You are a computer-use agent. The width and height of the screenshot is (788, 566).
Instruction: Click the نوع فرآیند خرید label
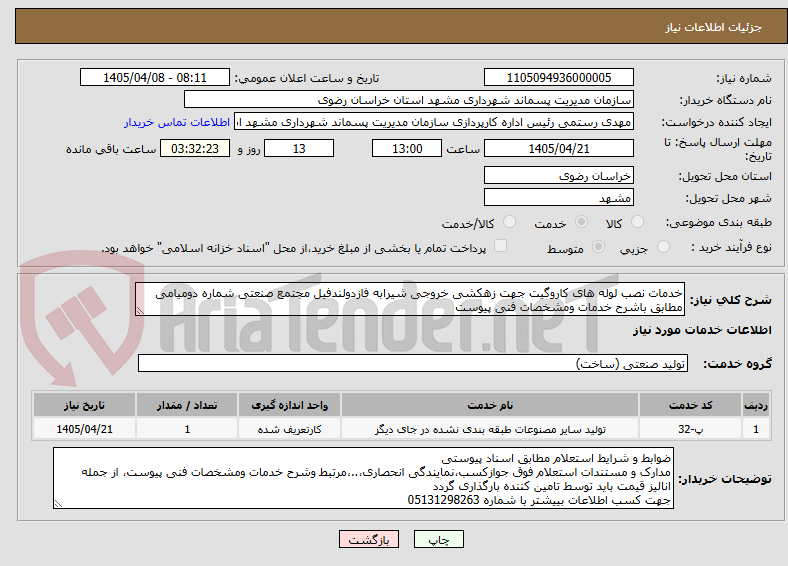point(731,247)
